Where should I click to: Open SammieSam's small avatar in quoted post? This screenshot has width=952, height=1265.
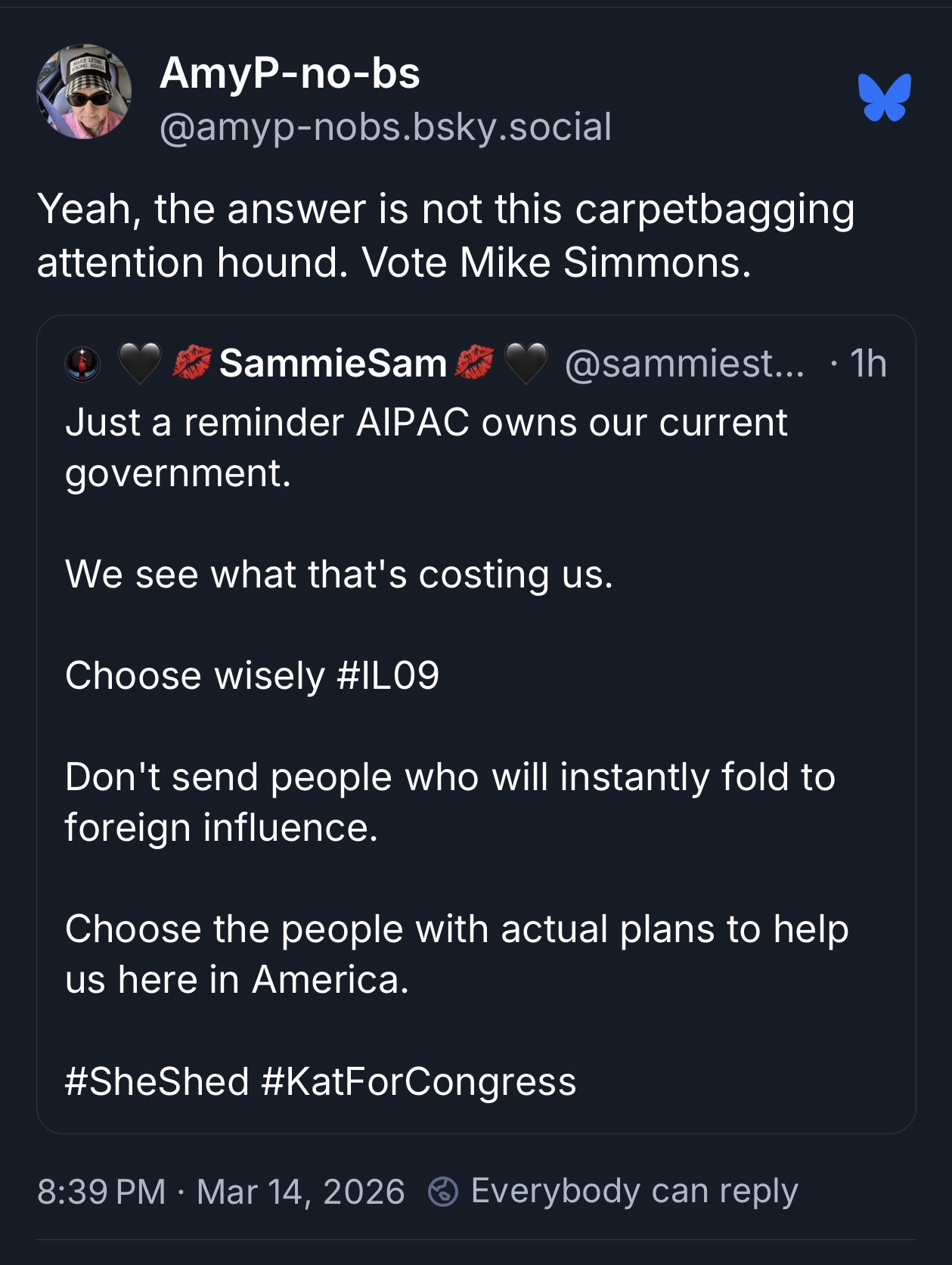tap(82, 364)
